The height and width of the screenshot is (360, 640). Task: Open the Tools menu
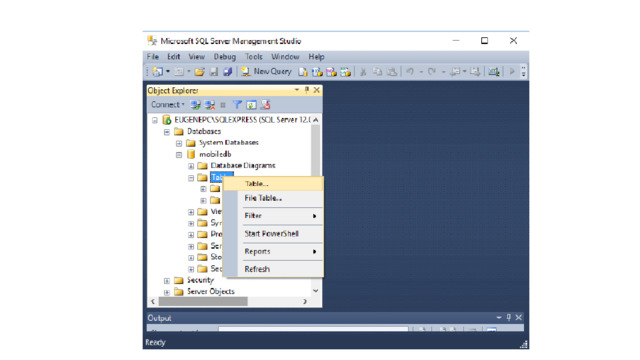253,57
